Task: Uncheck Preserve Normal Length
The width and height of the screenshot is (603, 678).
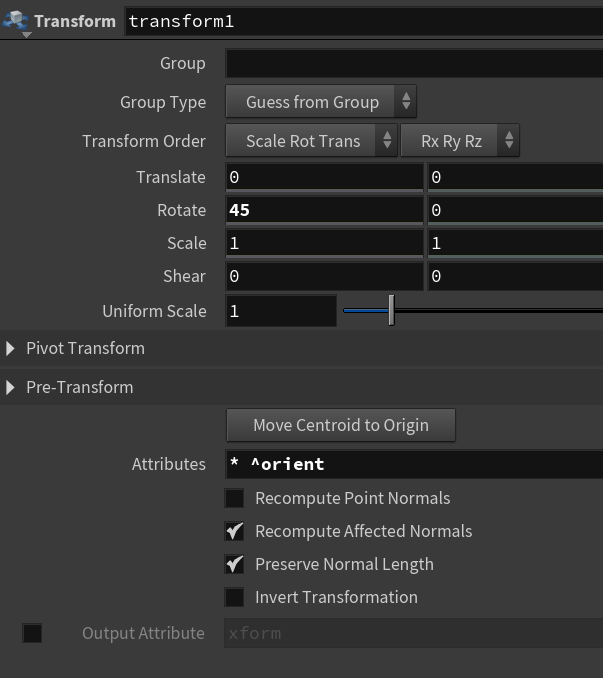Action: [234, 564]
